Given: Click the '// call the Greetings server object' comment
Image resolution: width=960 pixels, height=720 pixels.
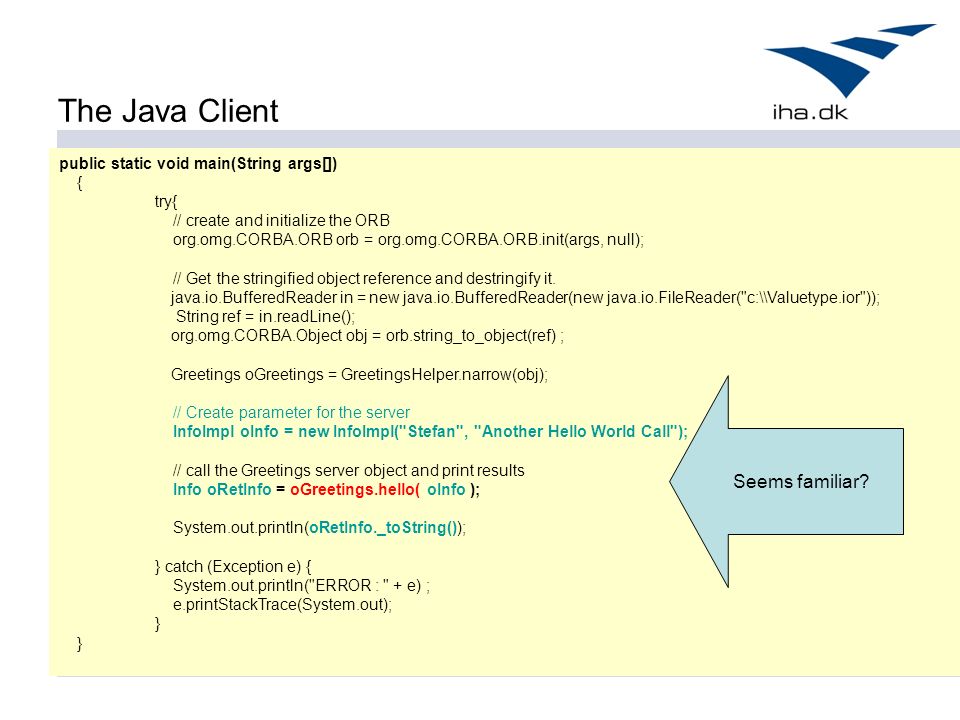Looking at the screenshot, I should coord(348,470).
